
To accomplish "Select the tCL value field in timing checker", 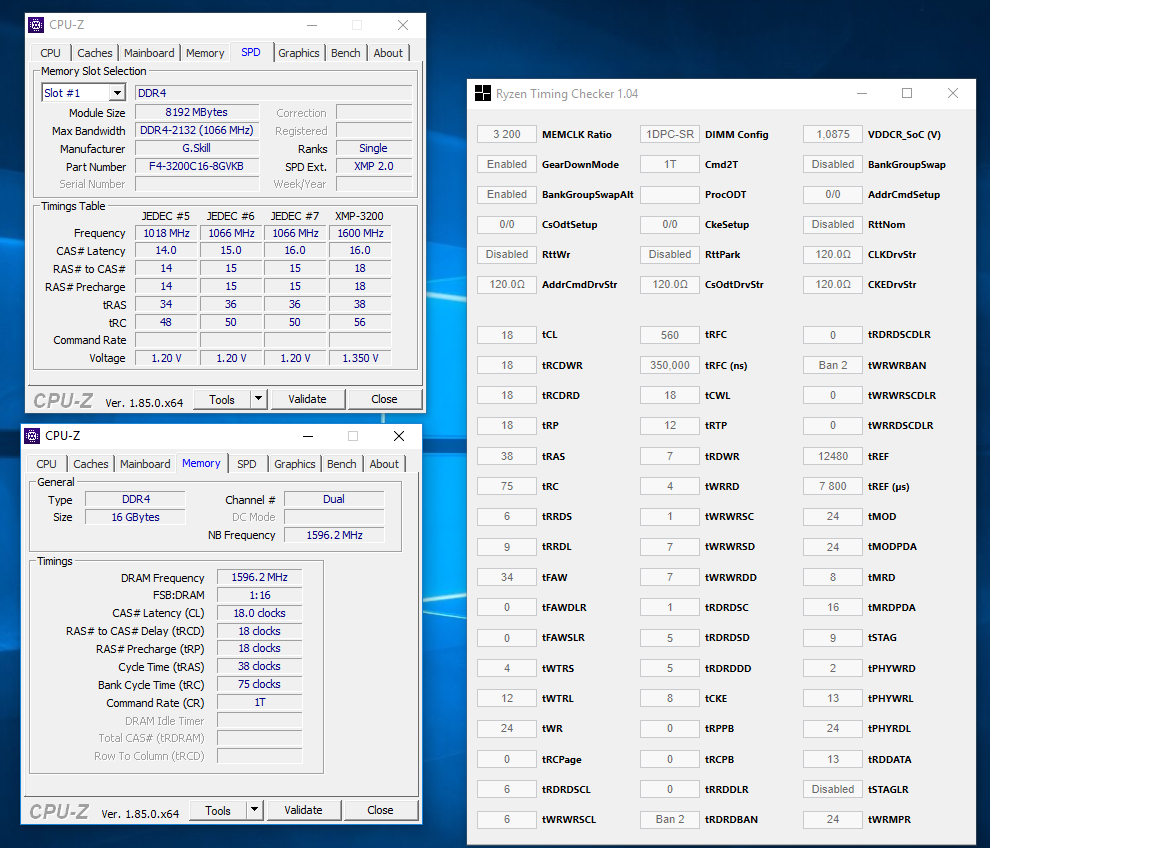I will pyautogui.click(x=507, y=335).
